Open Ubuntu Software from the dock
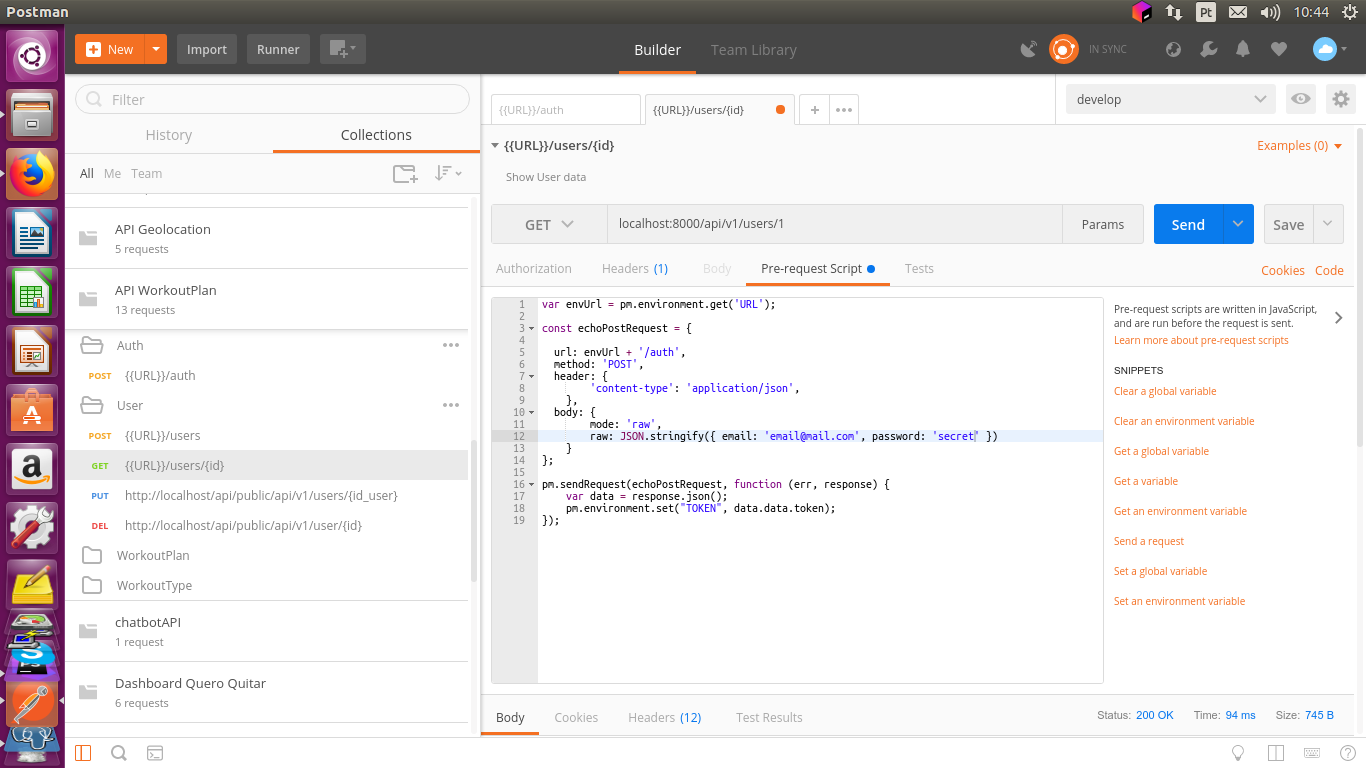Viewport: 1366px width, 768px height. [x=33, y=410]
